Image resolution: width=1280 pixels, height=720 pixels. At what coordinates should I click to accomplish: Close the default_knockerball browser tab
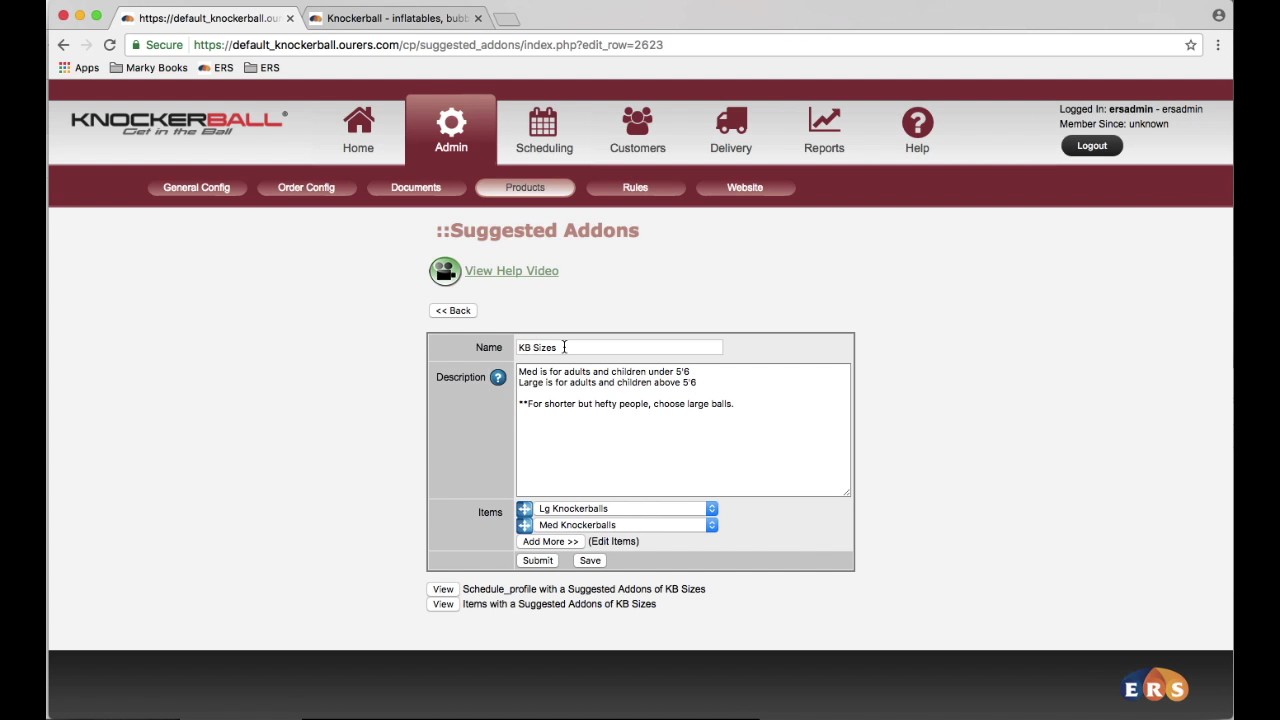click(290, 18)
